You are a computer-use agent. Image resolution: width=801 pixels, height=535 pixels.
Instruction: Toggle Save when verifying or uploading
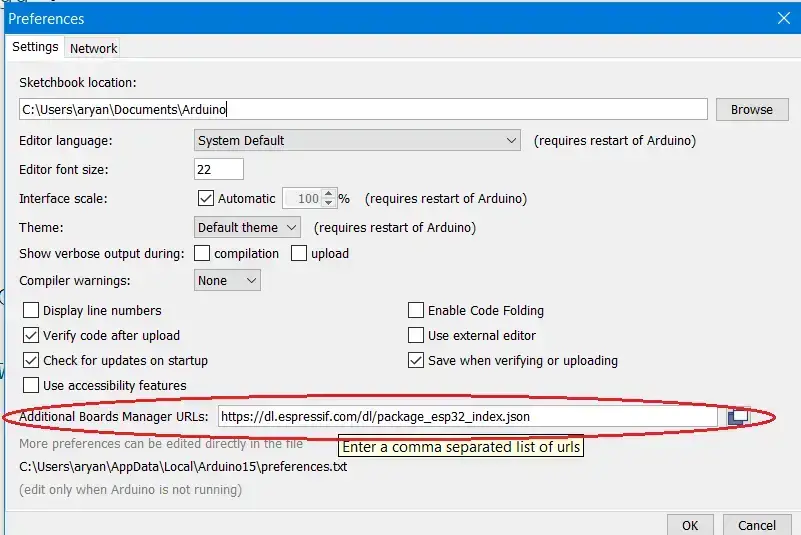point(416,360)
